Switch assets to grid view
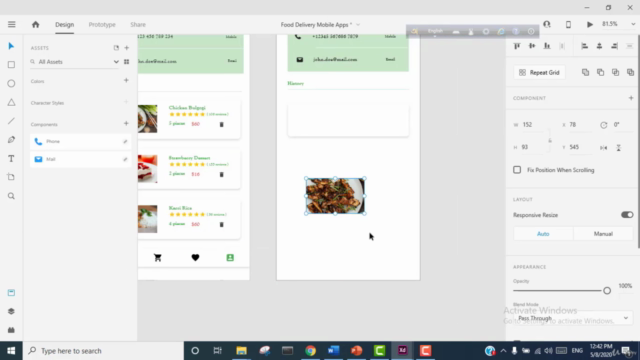 tap(127, 62)
